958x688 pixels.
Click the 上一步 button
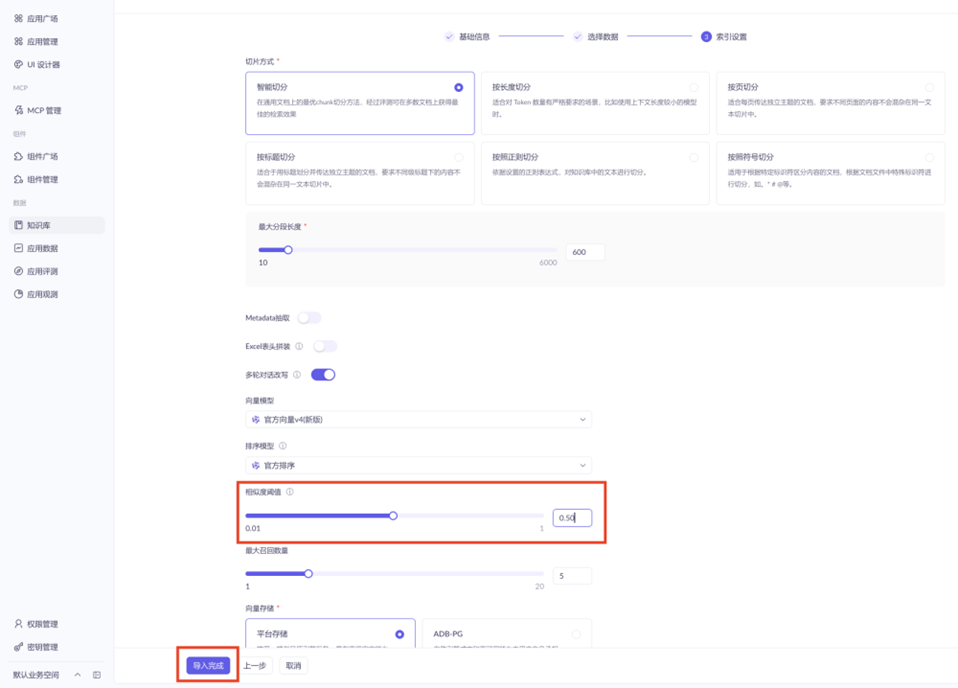[x=255, y=665]
